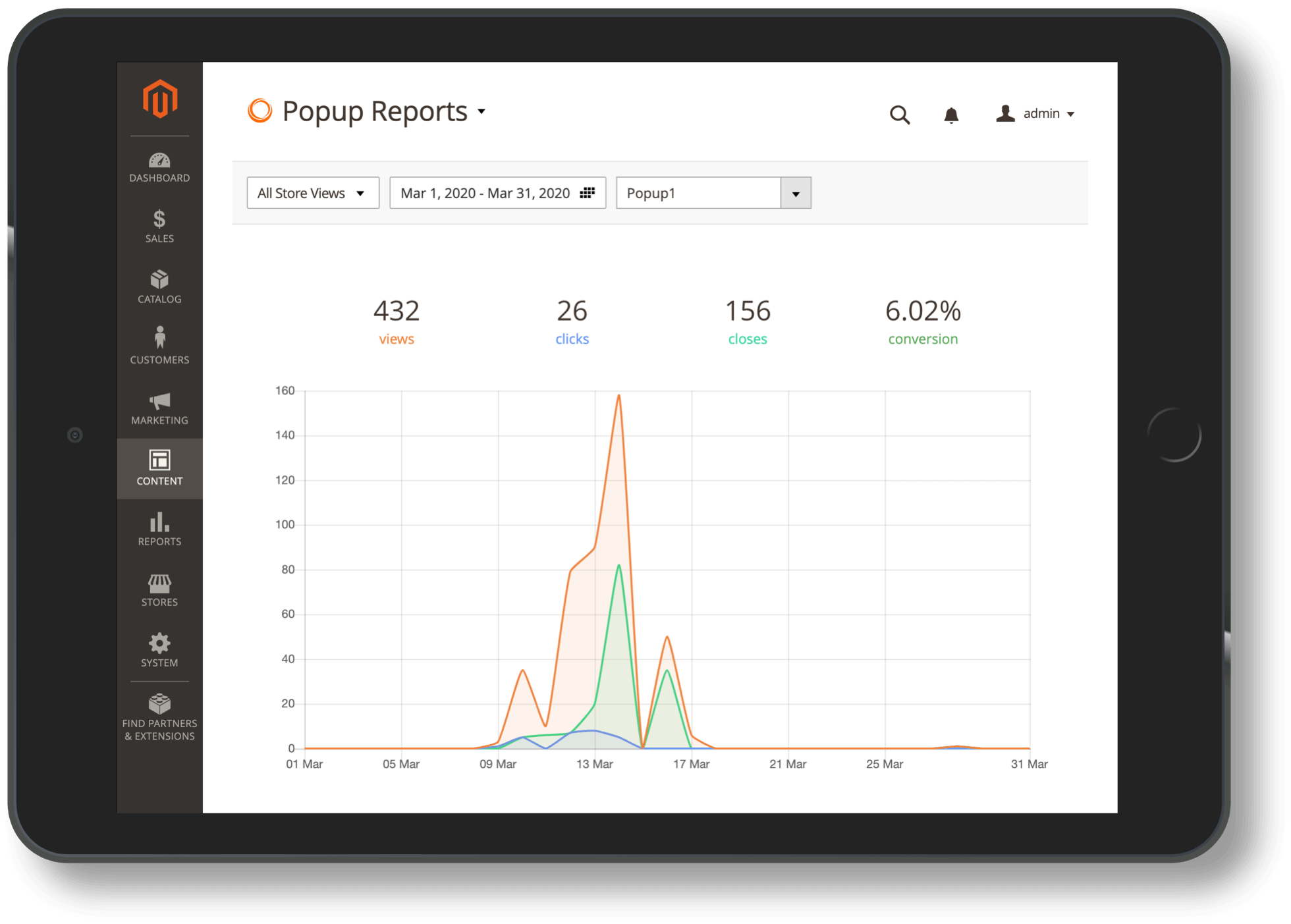
Task: Open the Catalog section
Action: pyautogui.click(x=159, y=286)
